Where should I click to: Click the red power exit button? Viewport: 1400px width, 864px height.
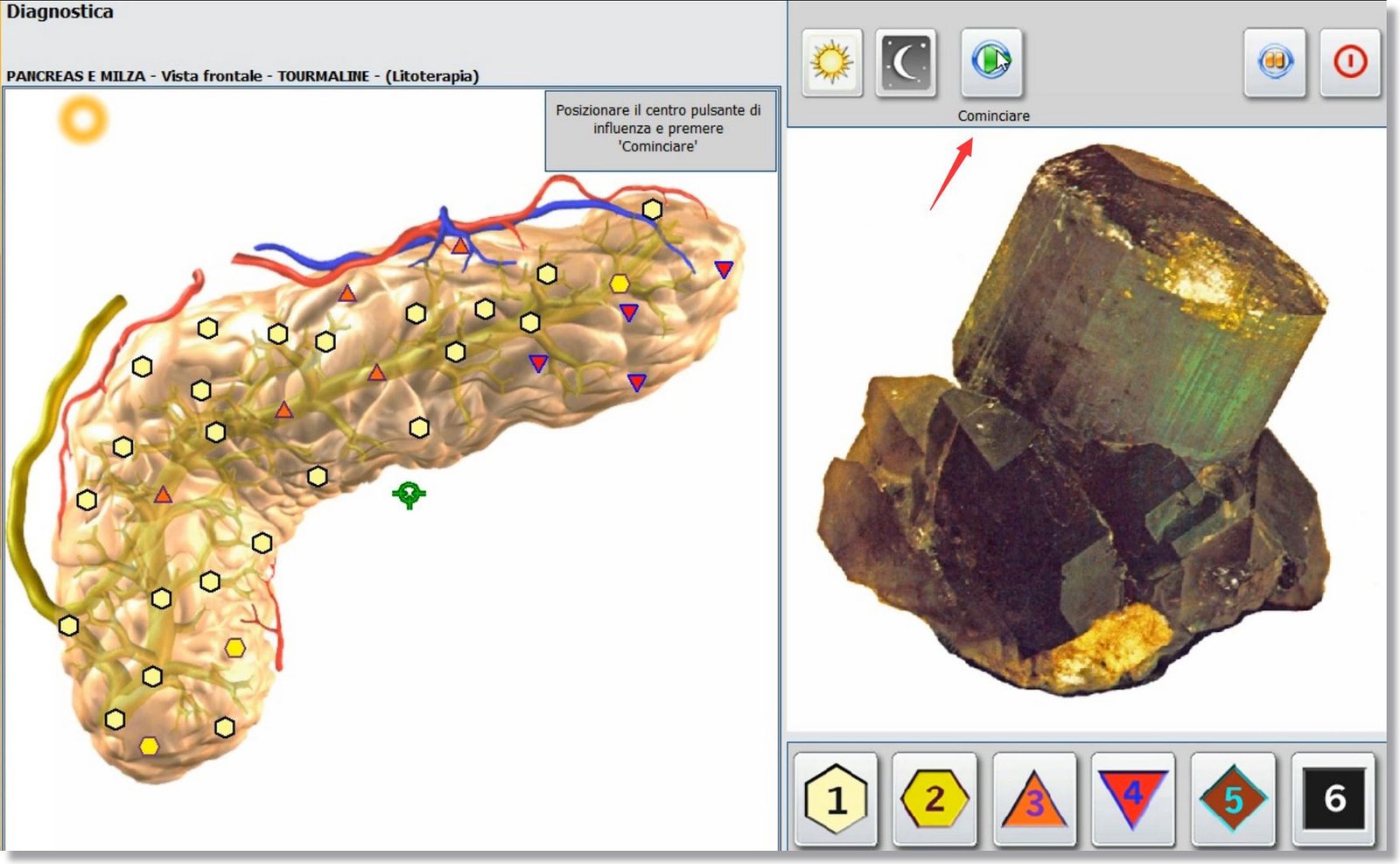pyautogui.click(x=1350, y=62)
